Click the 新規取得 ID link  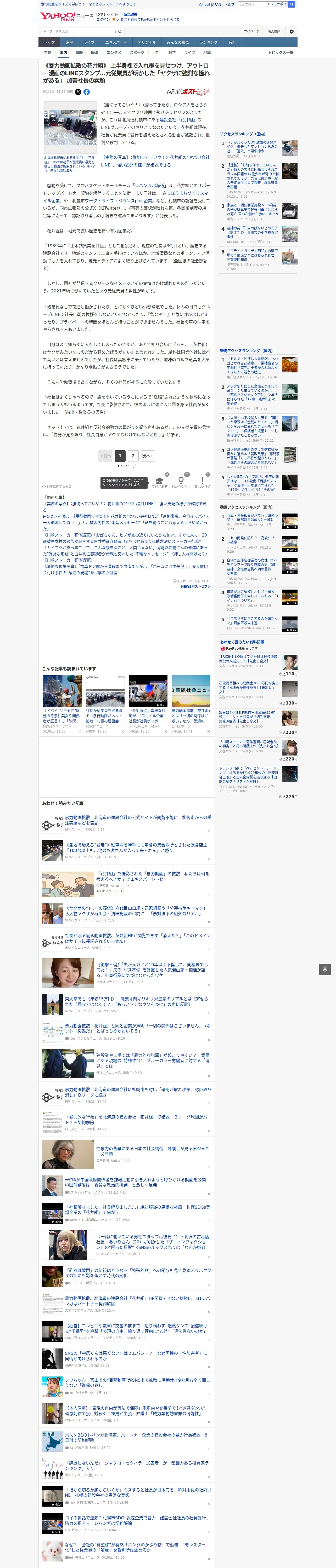point(131,14)
